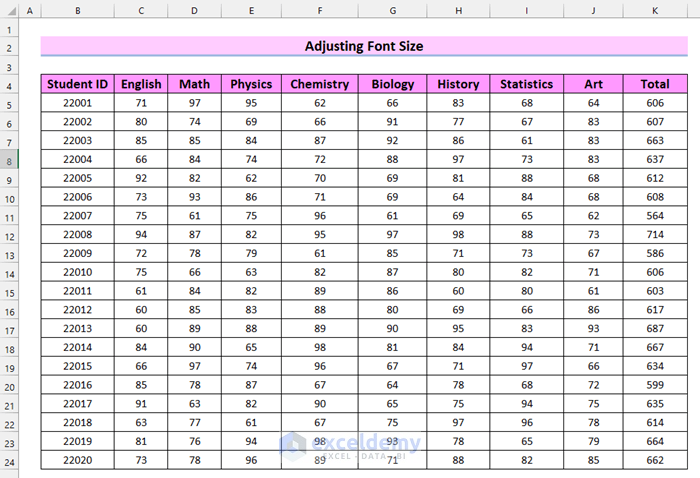Image resolution: width=700 pixels, height=478 pixels.
Task: Select column H header
Action: coord(458,10)
